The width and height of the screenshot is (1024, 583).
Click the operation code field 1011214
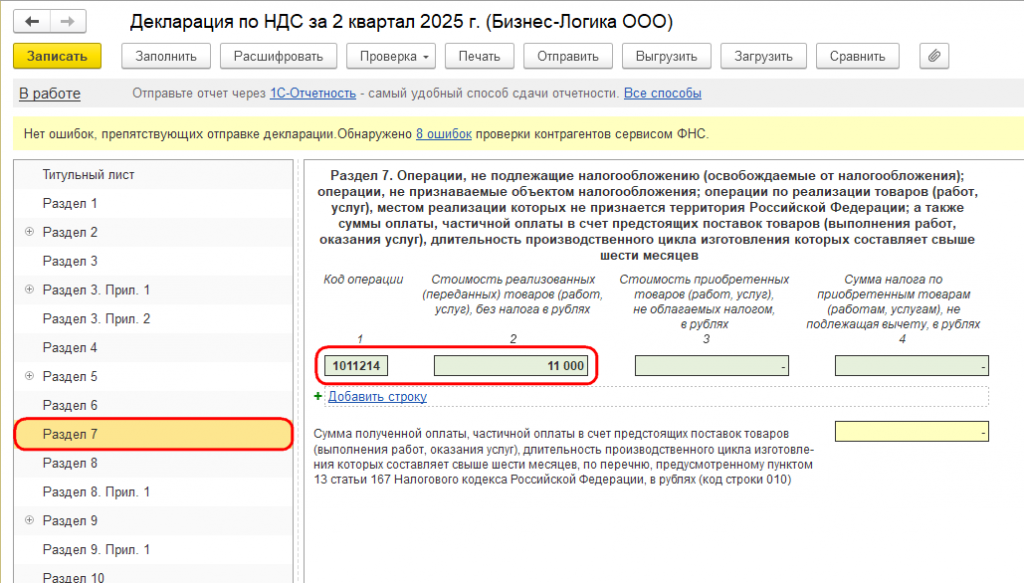(x=356, y=366)
